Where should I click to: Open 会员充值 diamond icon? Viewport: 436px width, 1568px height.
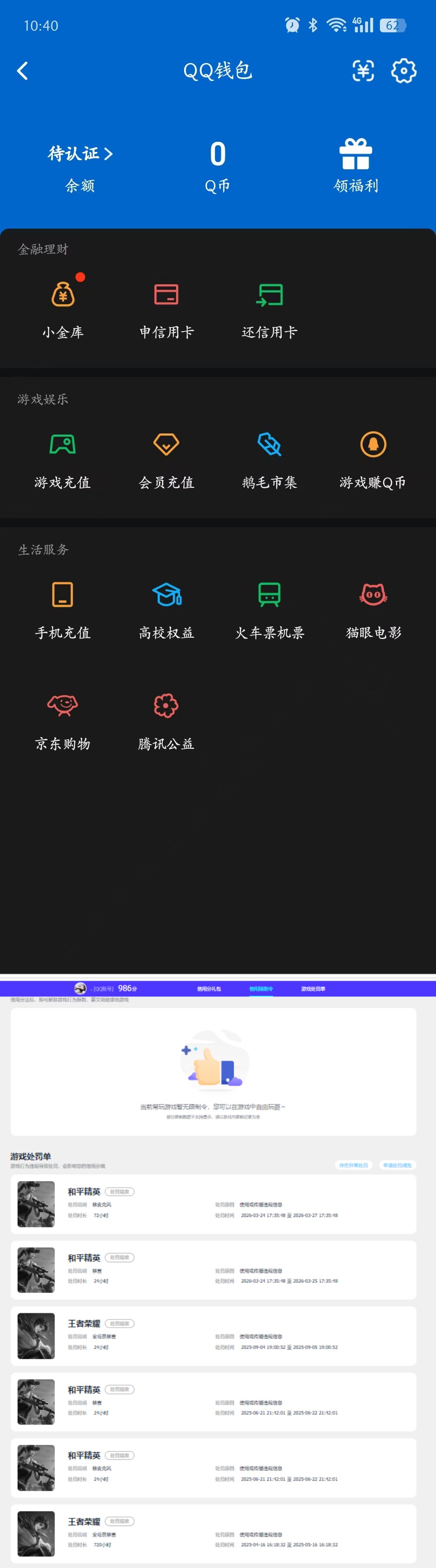click(x=166, y=444)
